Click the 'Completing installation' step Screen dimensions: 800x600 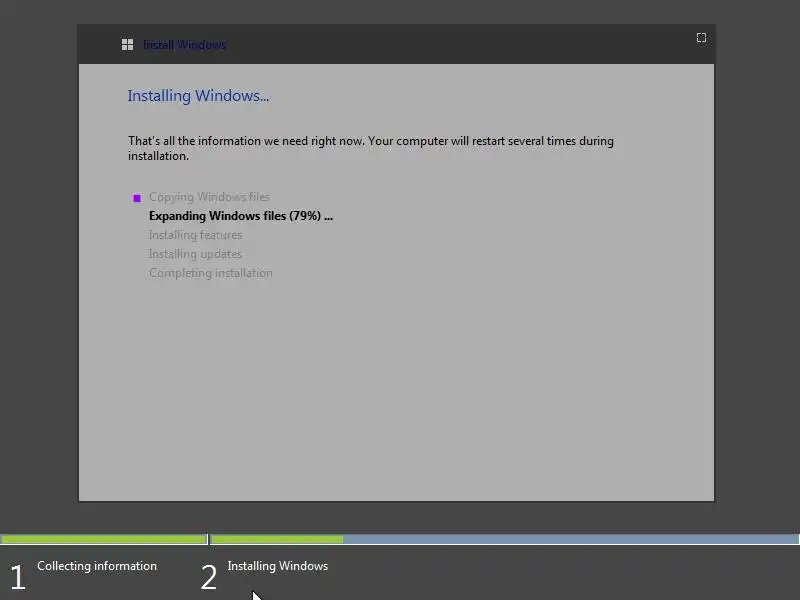point(211,273)
